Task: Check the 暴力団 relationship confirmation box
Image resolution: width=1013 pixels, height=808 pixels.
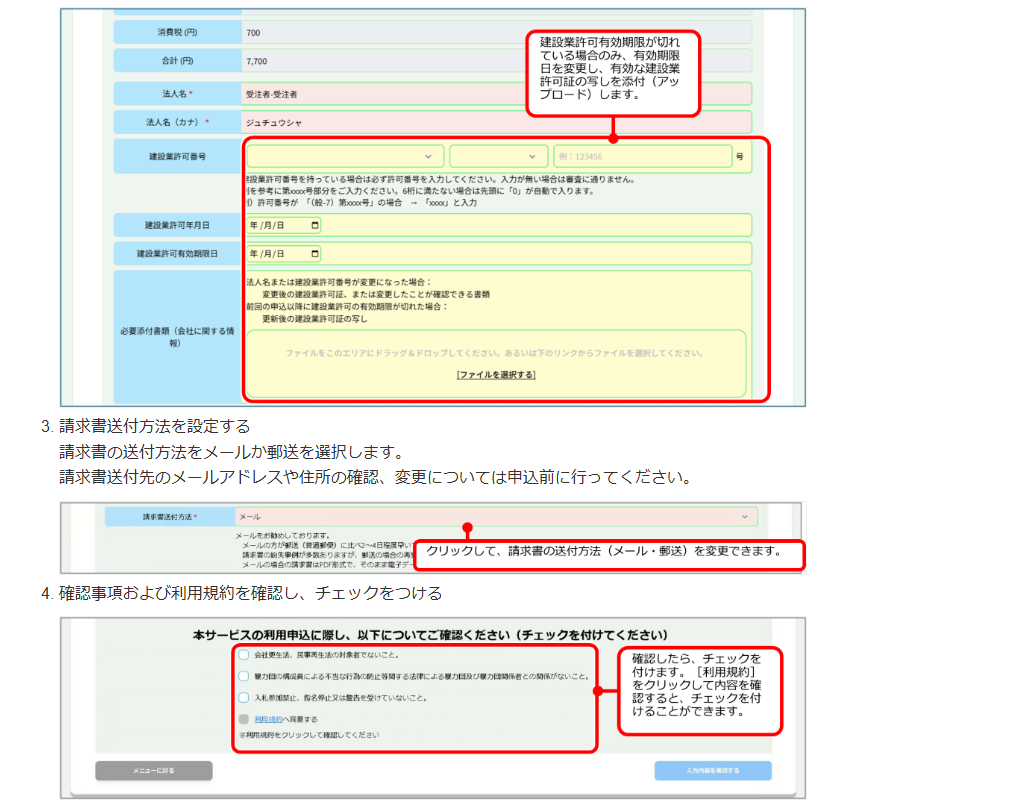Action: pos(244,676)
